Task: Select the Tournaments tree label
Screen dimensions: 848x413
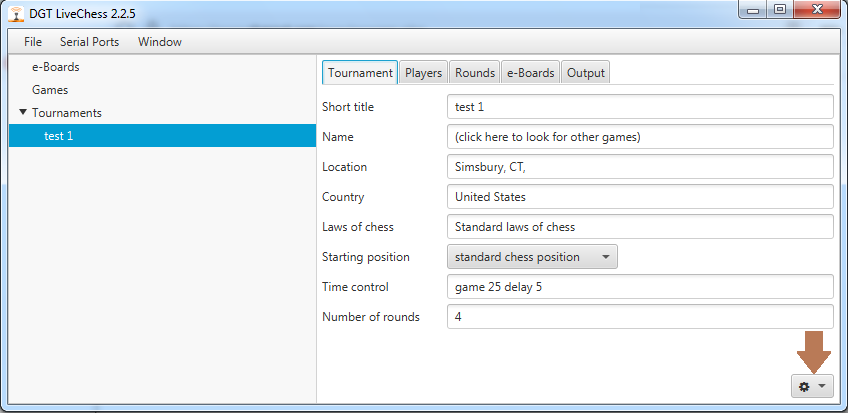Action: coord(67,112)
